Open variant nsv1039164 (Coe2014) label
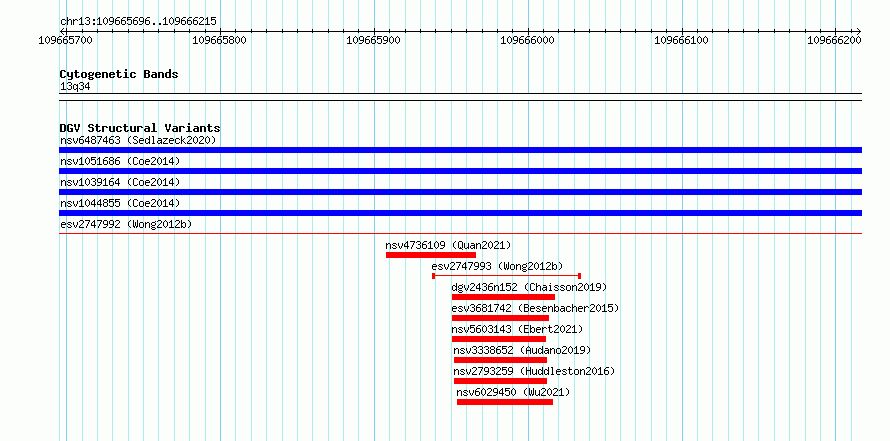 coord(120,182)
